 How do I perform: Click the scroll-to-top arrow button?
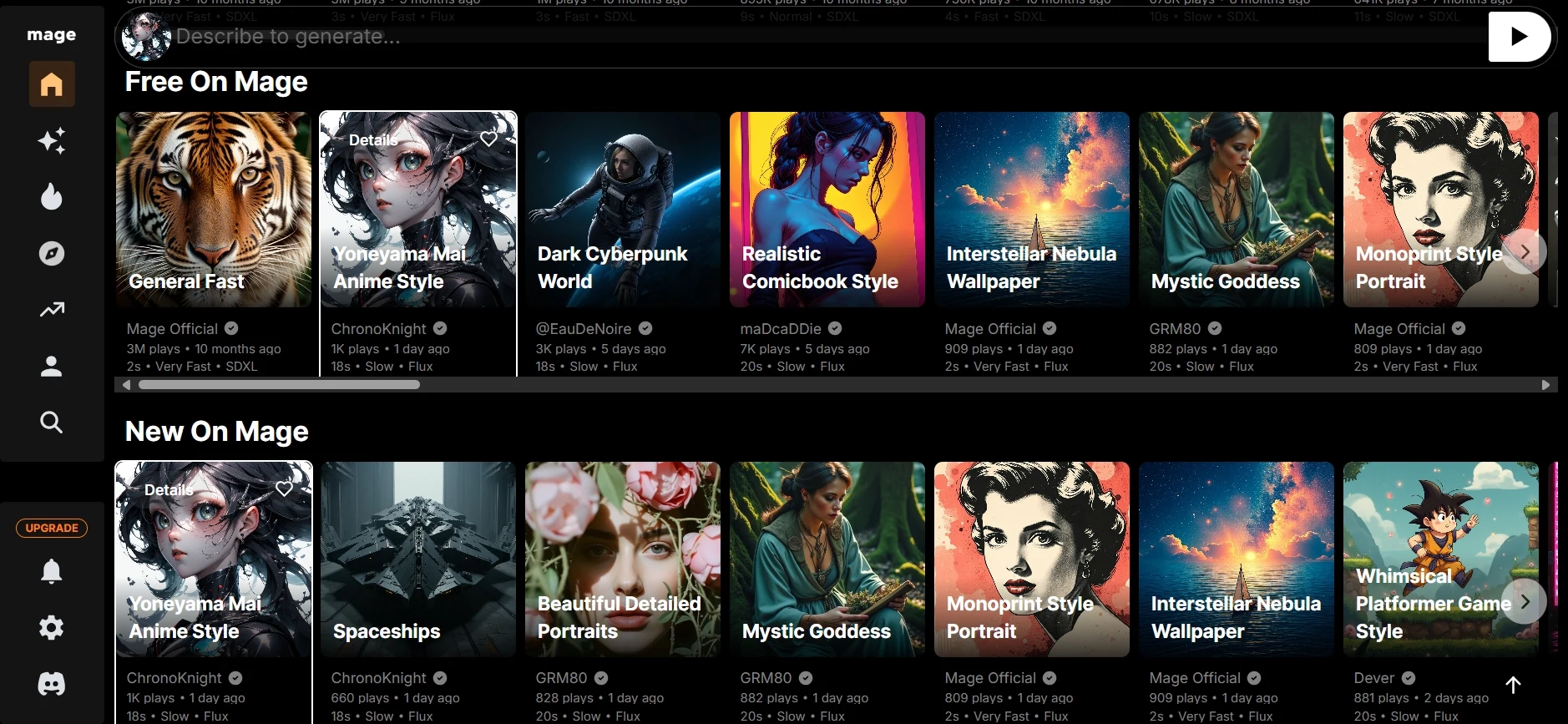(1513, 685)
